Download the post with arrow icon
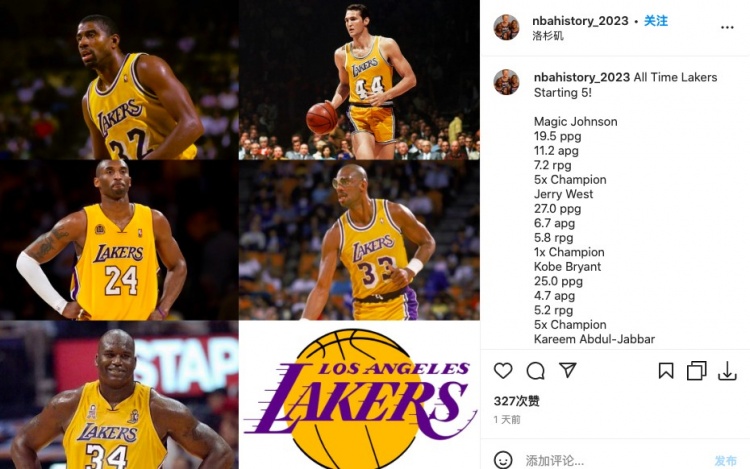The height and width of the screenshot is (469, 750). click(727, 371)
